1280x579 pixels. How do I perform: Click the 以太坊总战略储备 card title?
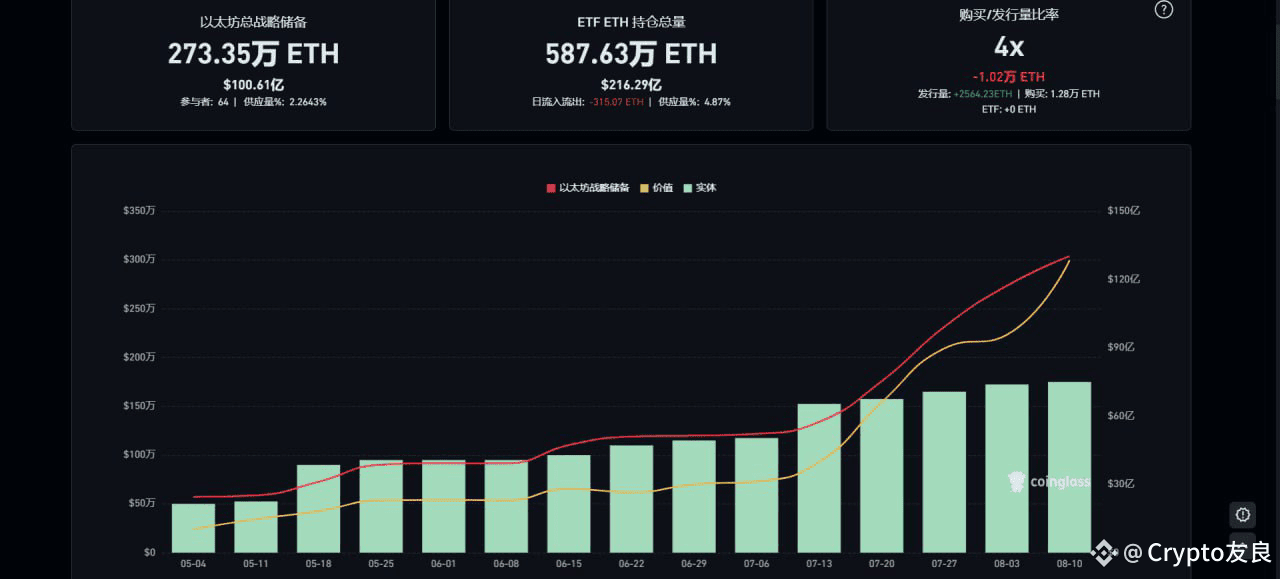coord(253,21)
